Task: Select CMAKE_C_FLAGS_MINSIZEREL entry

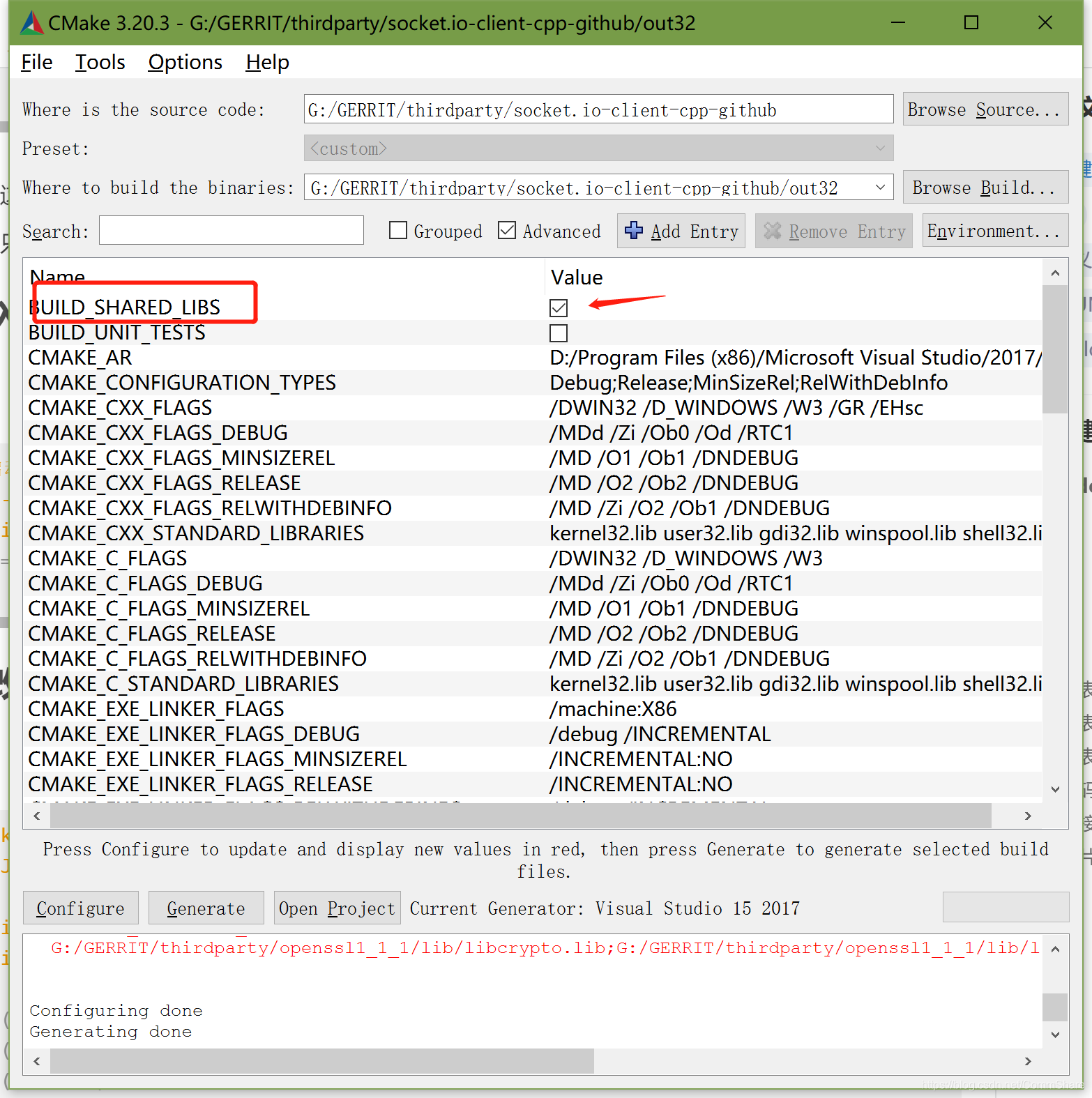Action: click(x=169, y=609)
